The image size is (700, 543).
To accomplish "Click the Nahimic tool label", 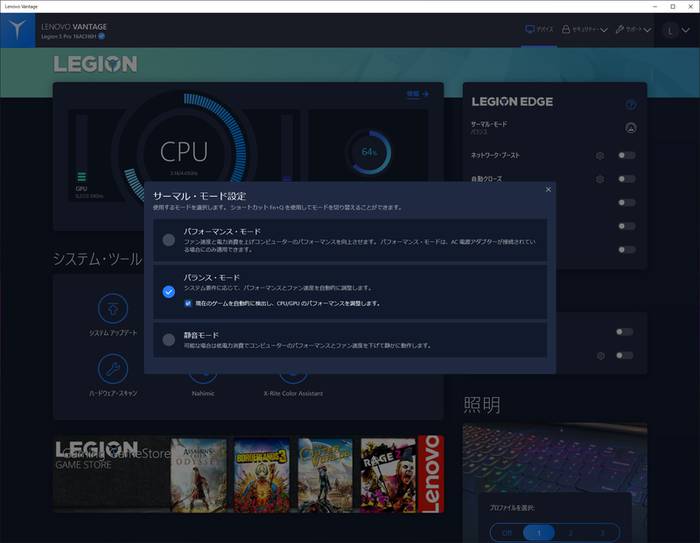I will (x=203, y=393).
